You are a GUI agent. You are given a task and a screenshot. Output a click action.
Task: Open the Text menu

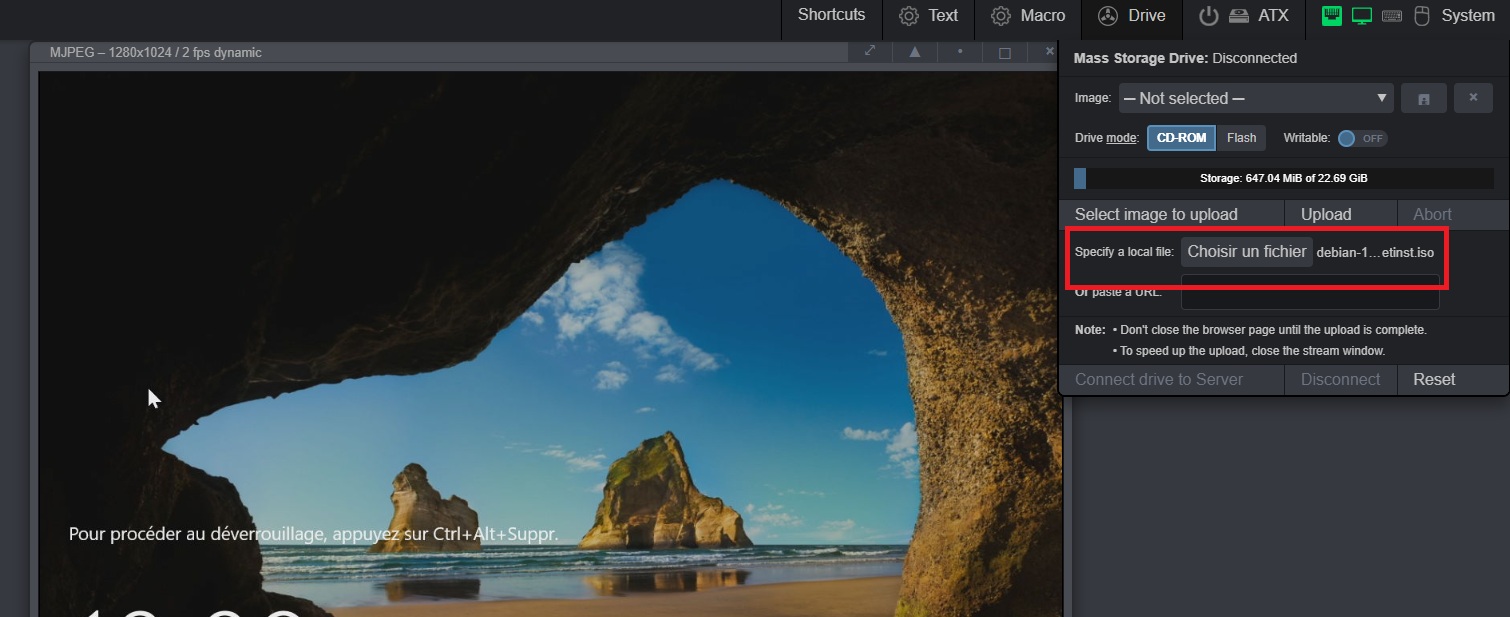928,16
